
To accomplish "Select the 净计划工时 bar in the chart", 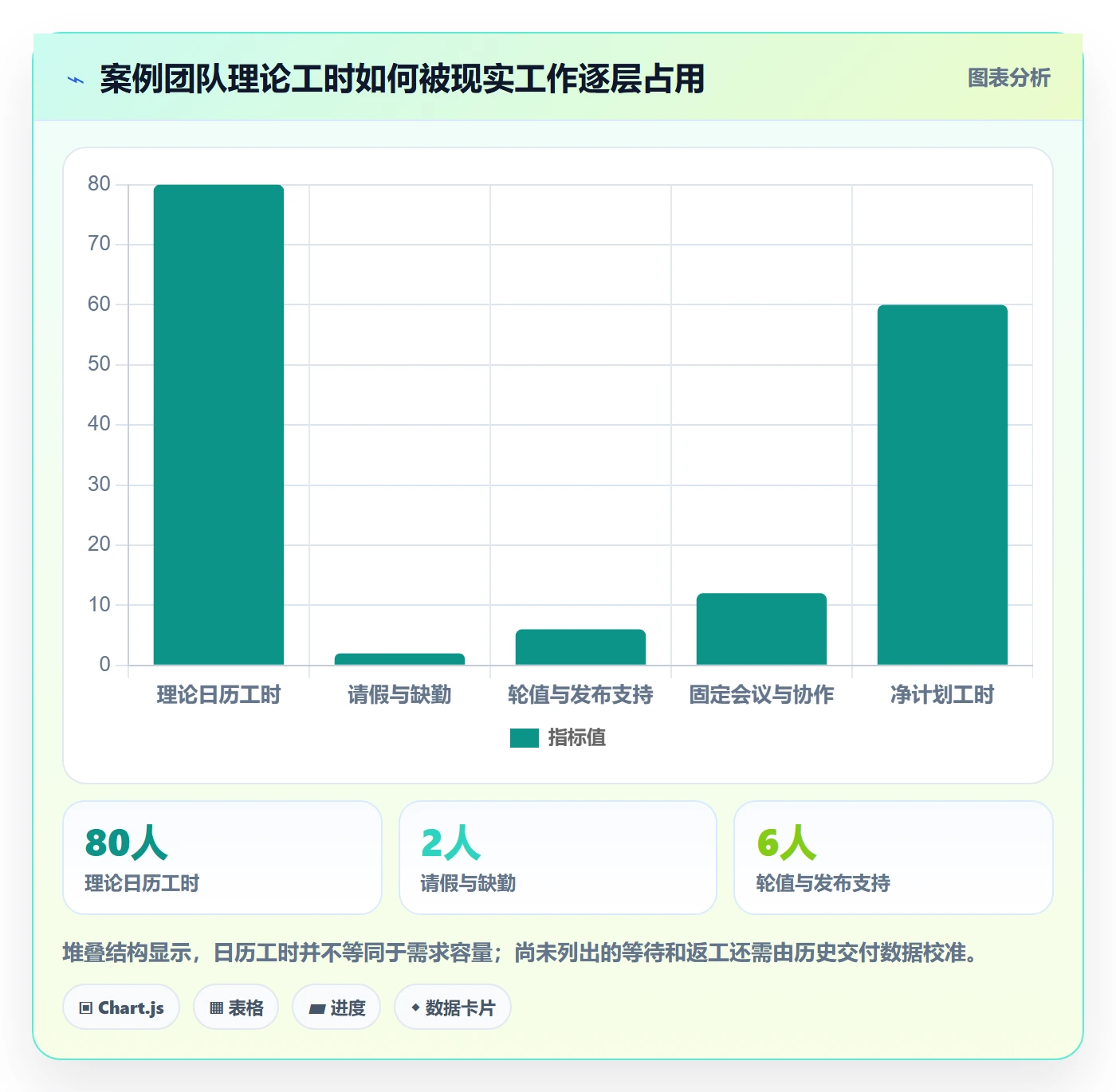I will (x=942, y=485).
